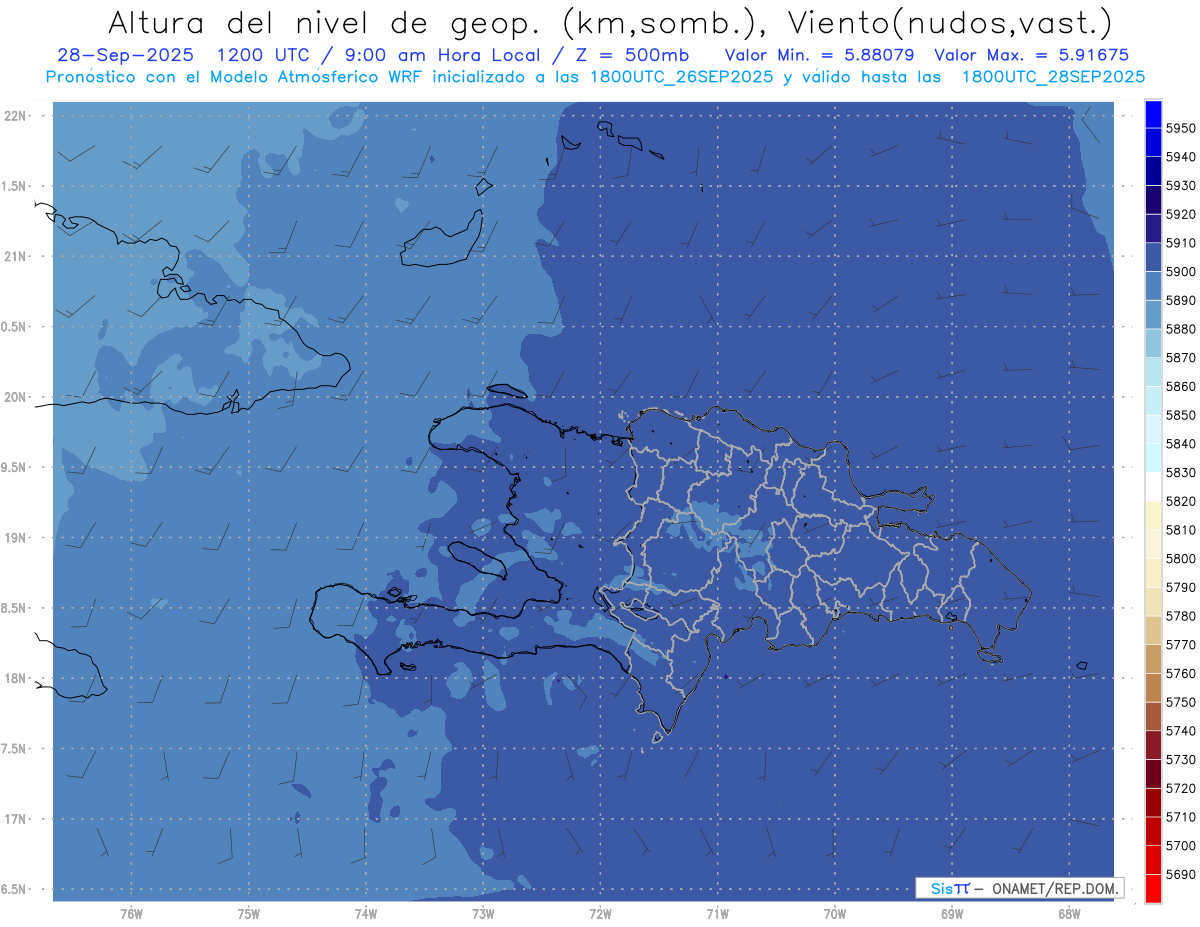Viewport: 1200px width, 927px height.
Task: Click the '5860' color bar value
Action: coord(1181,386)
